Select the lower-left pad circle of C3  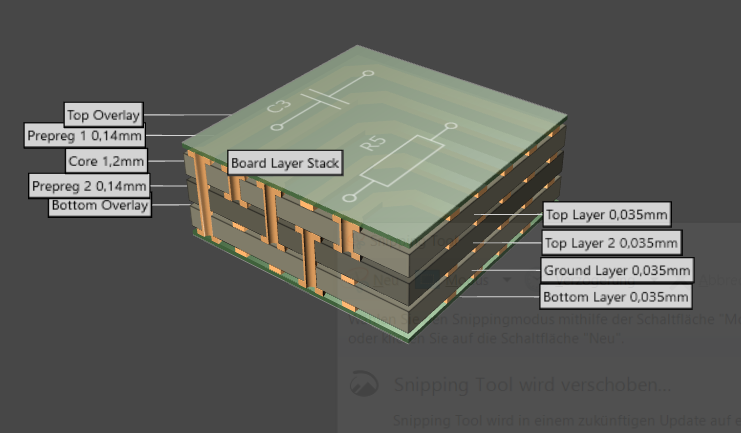point(277,126)
